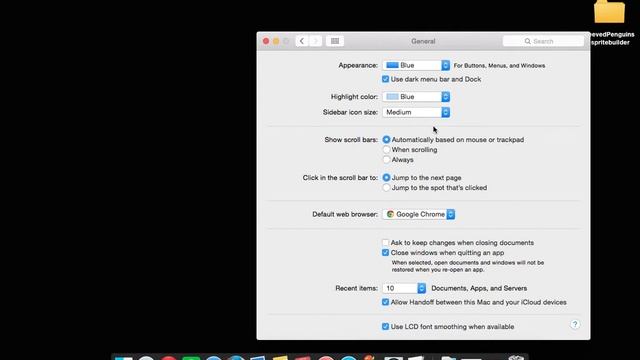Click the blue Appearance color swatch
The image size is (640, 360).
pyautogui.click(x=392, y=65)
